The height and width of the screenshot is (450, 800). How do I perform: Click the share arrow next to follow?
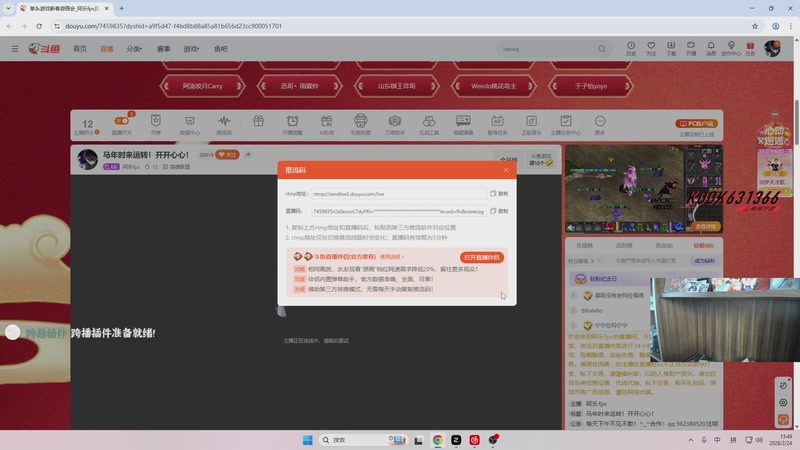pos(248,155)
